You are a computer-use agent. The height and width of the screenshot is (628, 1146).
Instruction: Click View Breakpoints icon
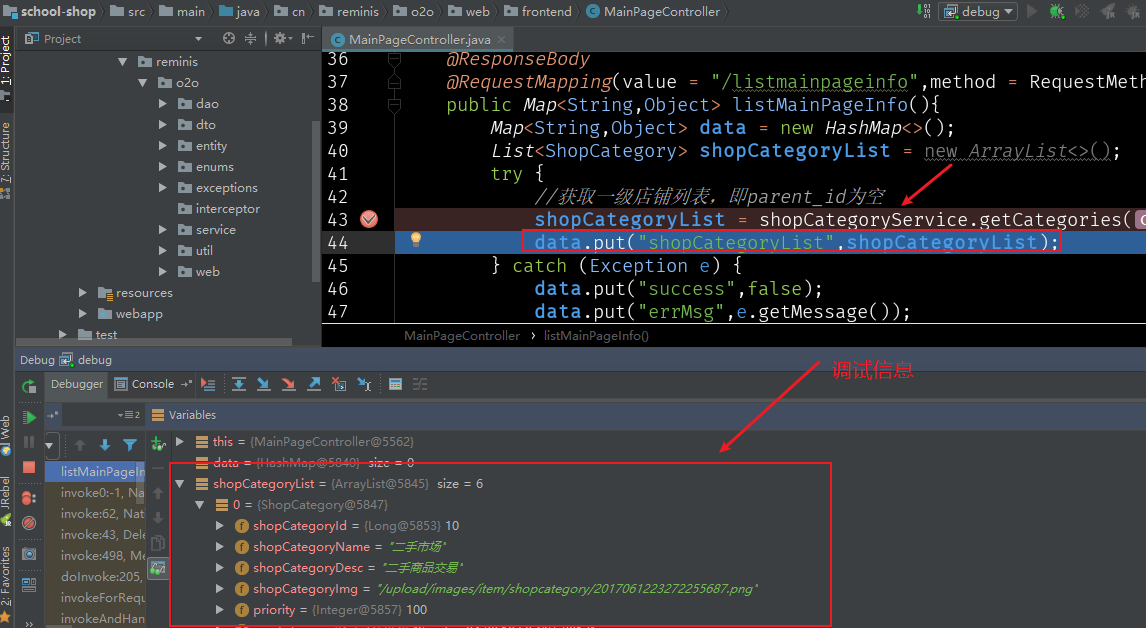click(x=29, y=498)
